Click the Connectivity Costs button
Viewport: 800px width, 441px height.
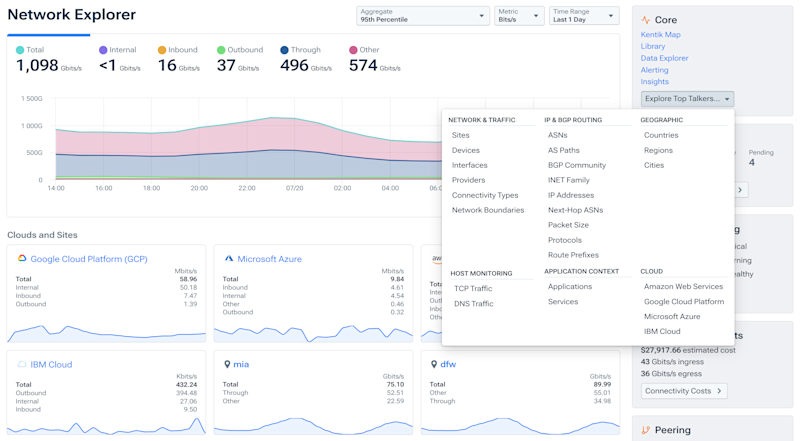tap(684, 390)
